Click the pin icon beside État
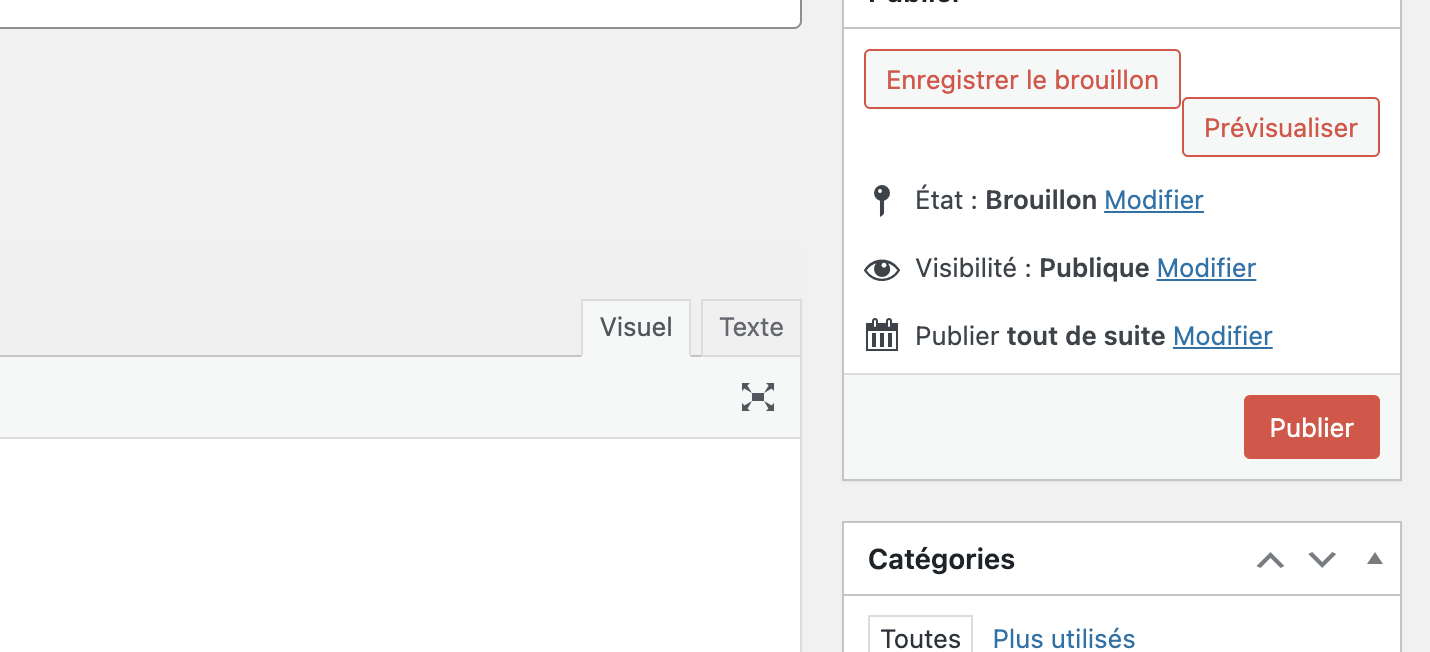The image size is (1430, 652). coord(881,200)
